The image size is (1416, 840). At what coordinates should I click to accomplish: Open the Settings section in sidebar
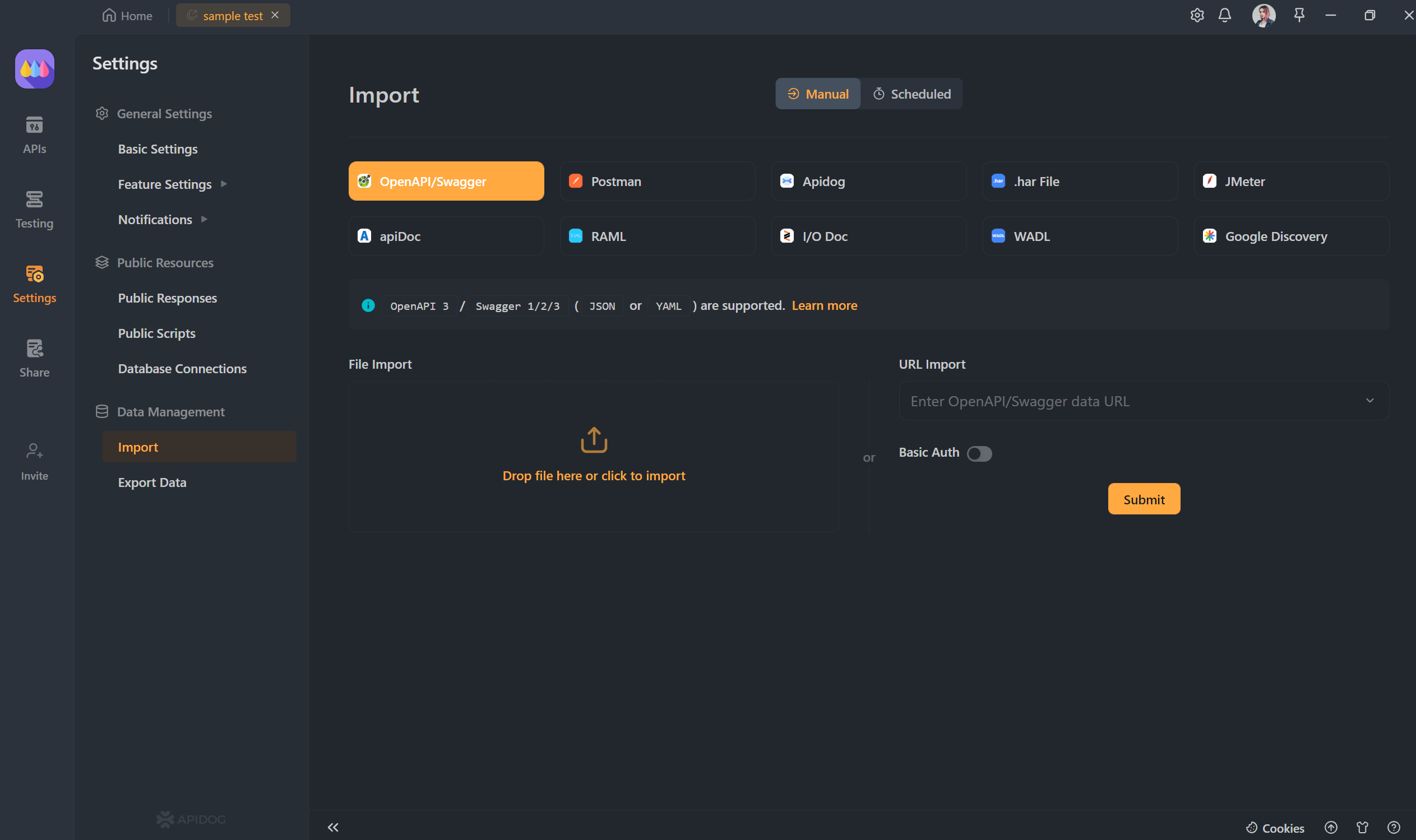tap(35, 284)
